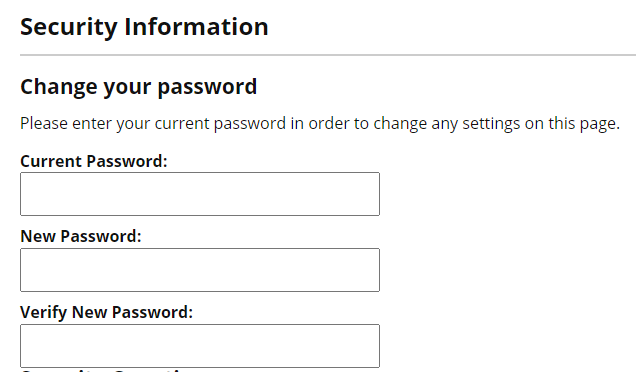Click the "New Password:" field label
The height and width of the screenshot is (372, 636).
(x=81, y=236)
